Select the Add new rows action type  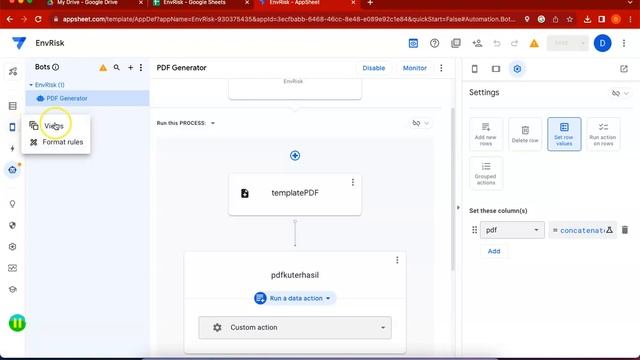tap(486, 134)
